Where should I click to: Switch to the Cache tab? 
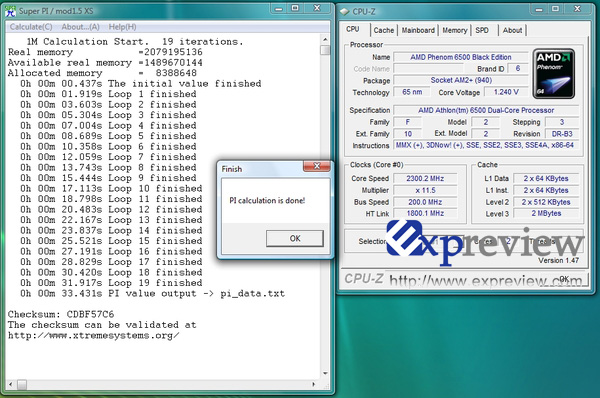[x=384, y=30]
